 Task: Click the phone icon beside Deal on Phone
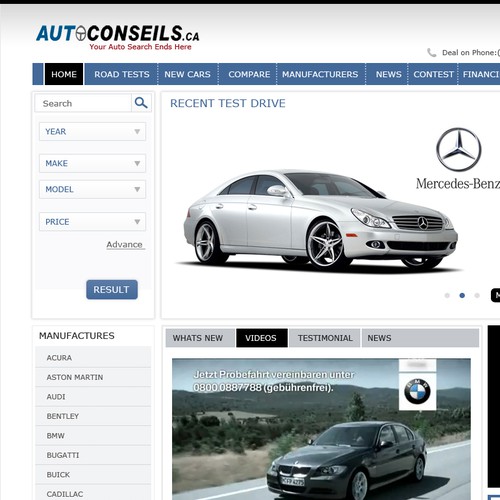432,53
